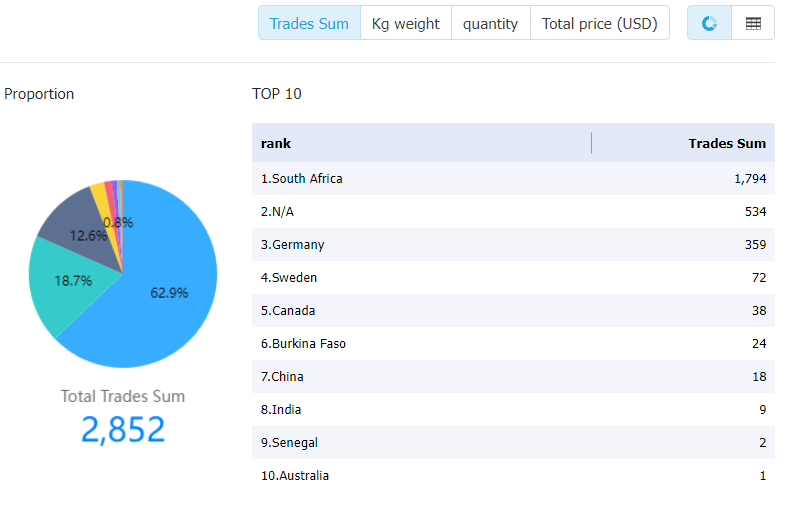Select the 9.Senegal row label
The height and width of the screenshot is (512, 790).
(289, 443)
